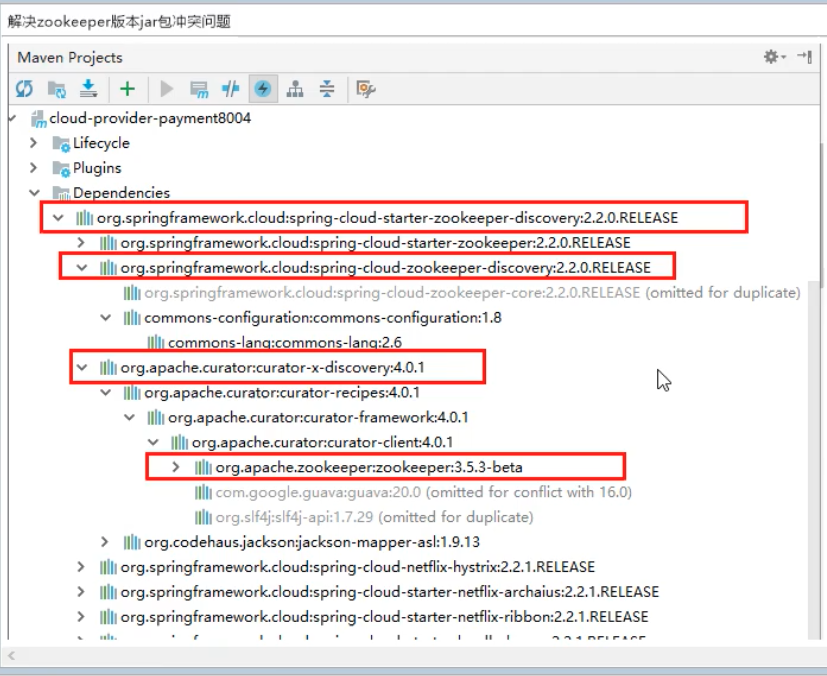Viewport: 827px width, 676px height.
Task: Collapse the Dependencies node
Action: (x=34, y=193)
